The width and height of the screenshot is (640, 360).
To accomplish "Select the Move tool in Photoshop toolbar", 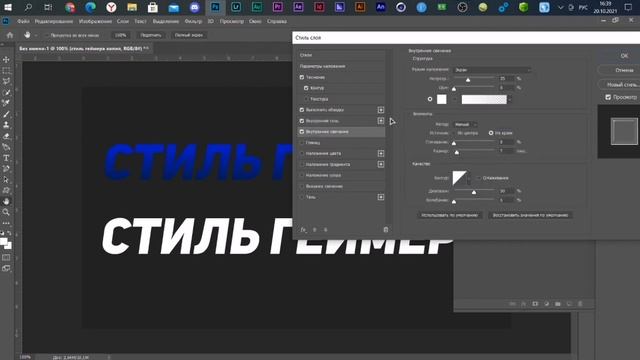I will point(6,60).
